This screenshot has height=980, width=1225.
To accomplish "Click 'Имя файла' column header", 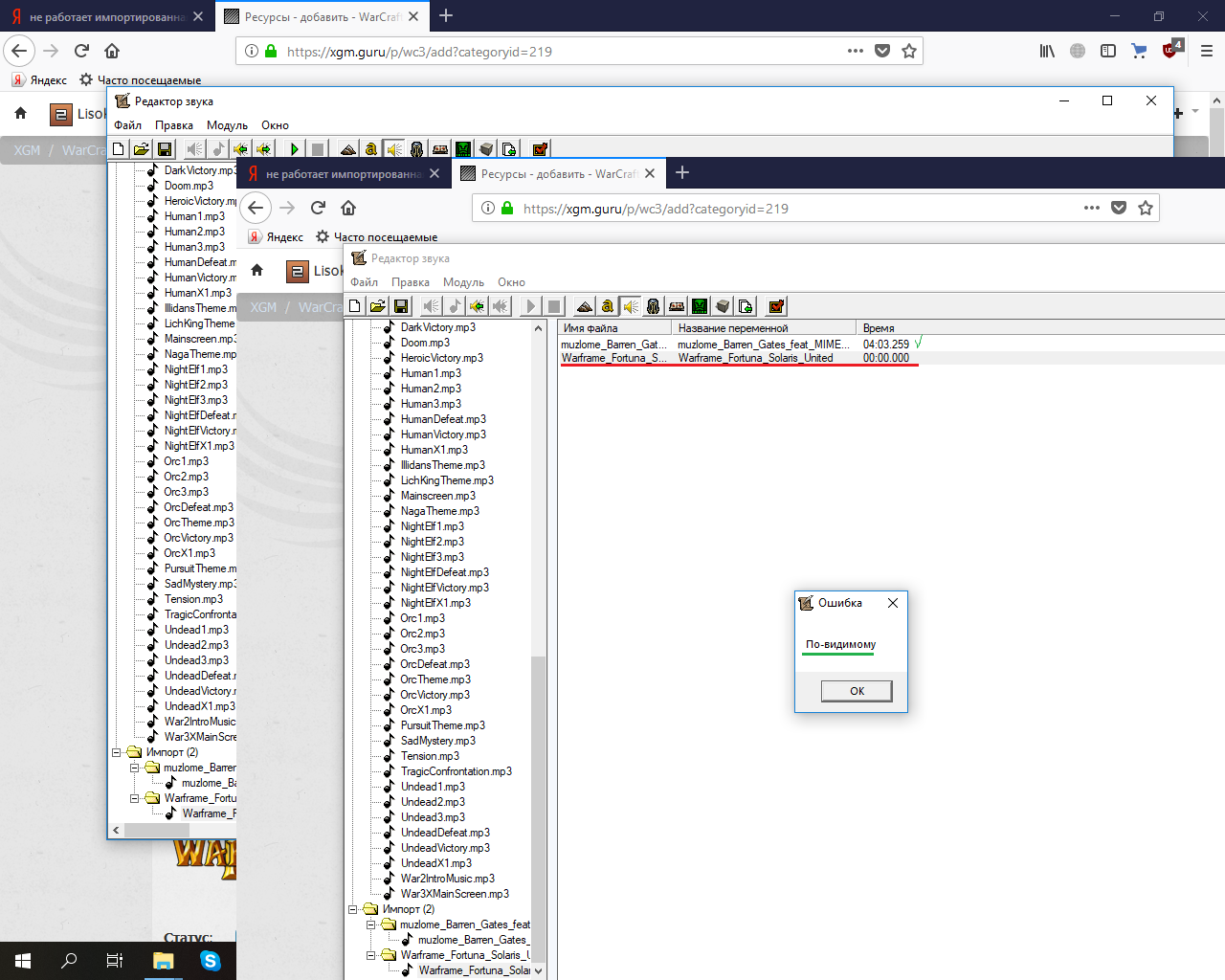I will (614, 328).
